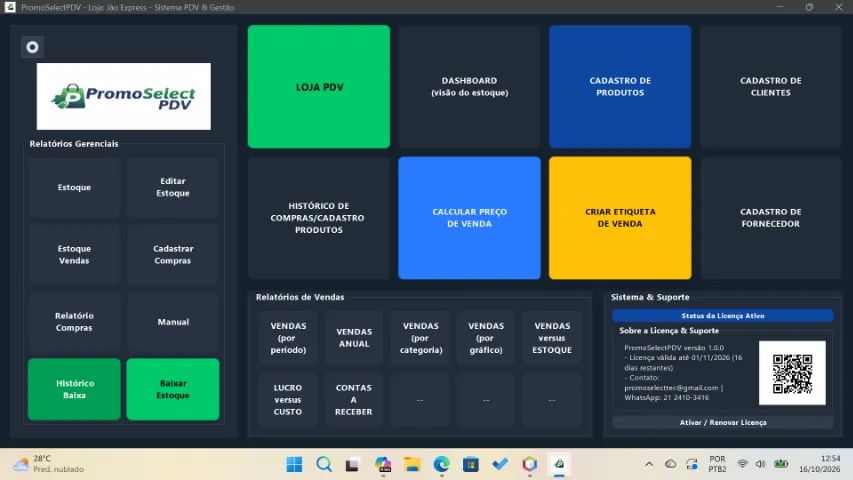The image size is (853, 480).
Task: Open the hexagon-icon app on the taskbar
Action: (x=529, y=464)
